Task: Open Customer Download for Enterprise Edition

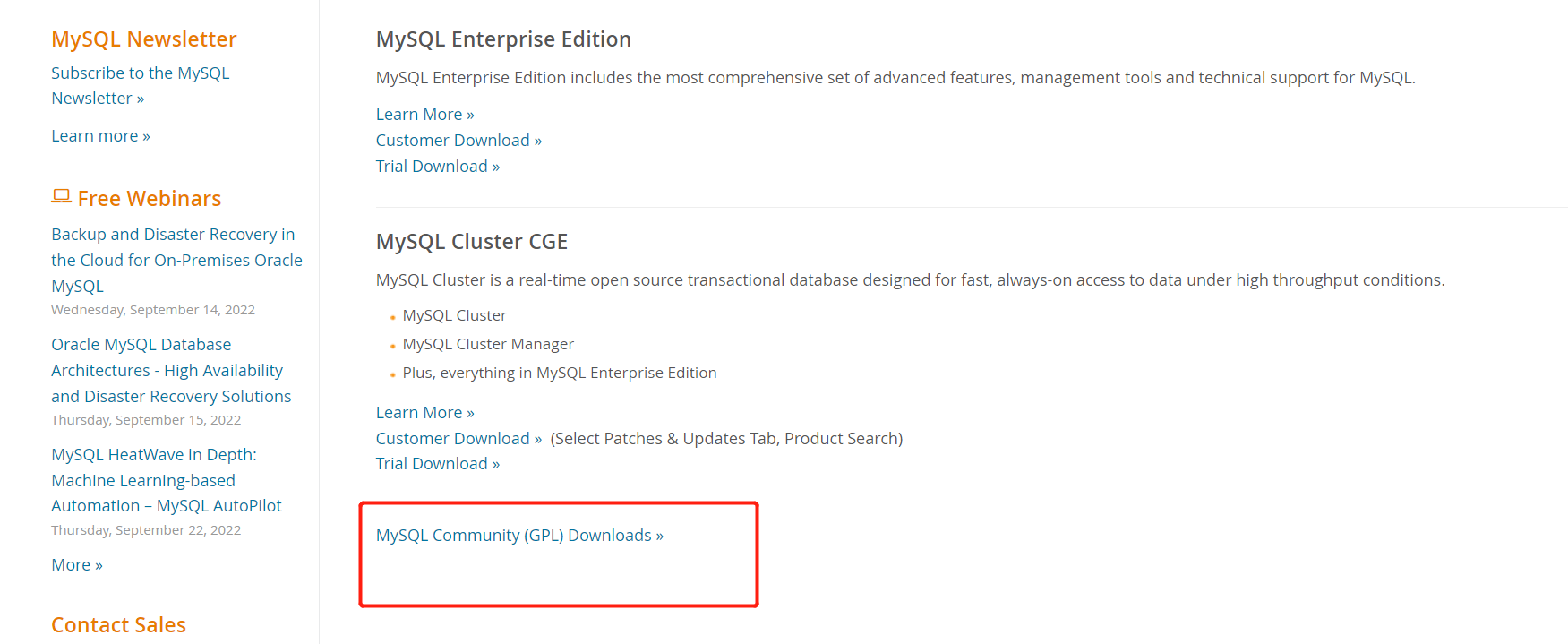Action: (x=458, y=141)
